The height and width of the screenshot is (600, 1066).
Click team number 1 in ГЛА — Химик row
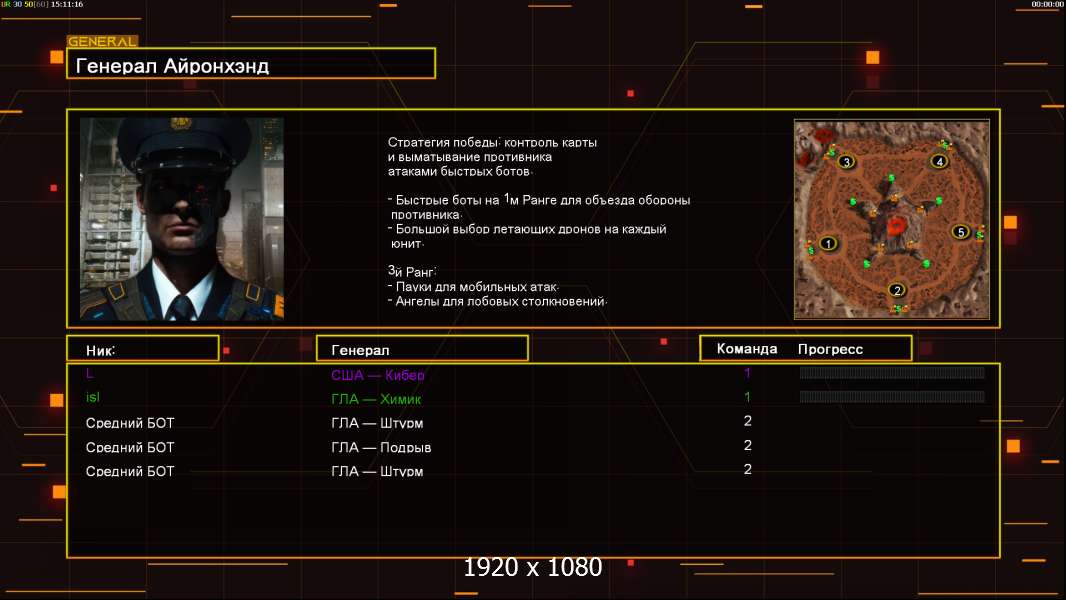click(747, 397)
